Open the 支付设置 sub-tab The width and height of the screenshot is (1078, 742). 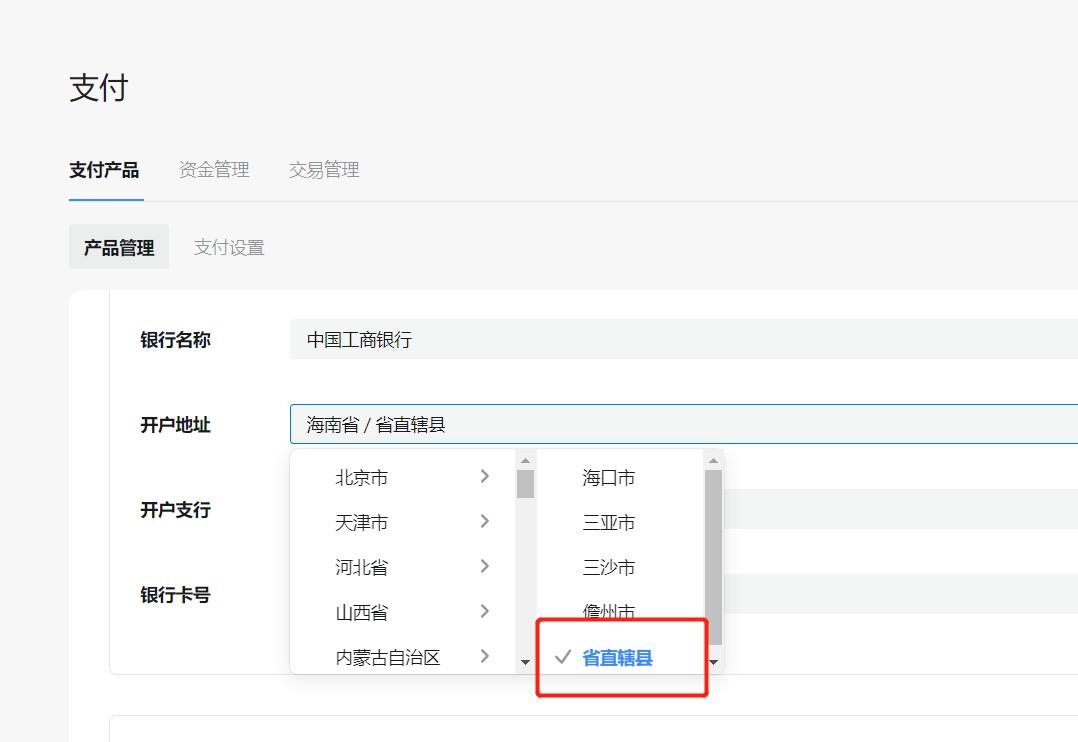click(x=229, y=248)
